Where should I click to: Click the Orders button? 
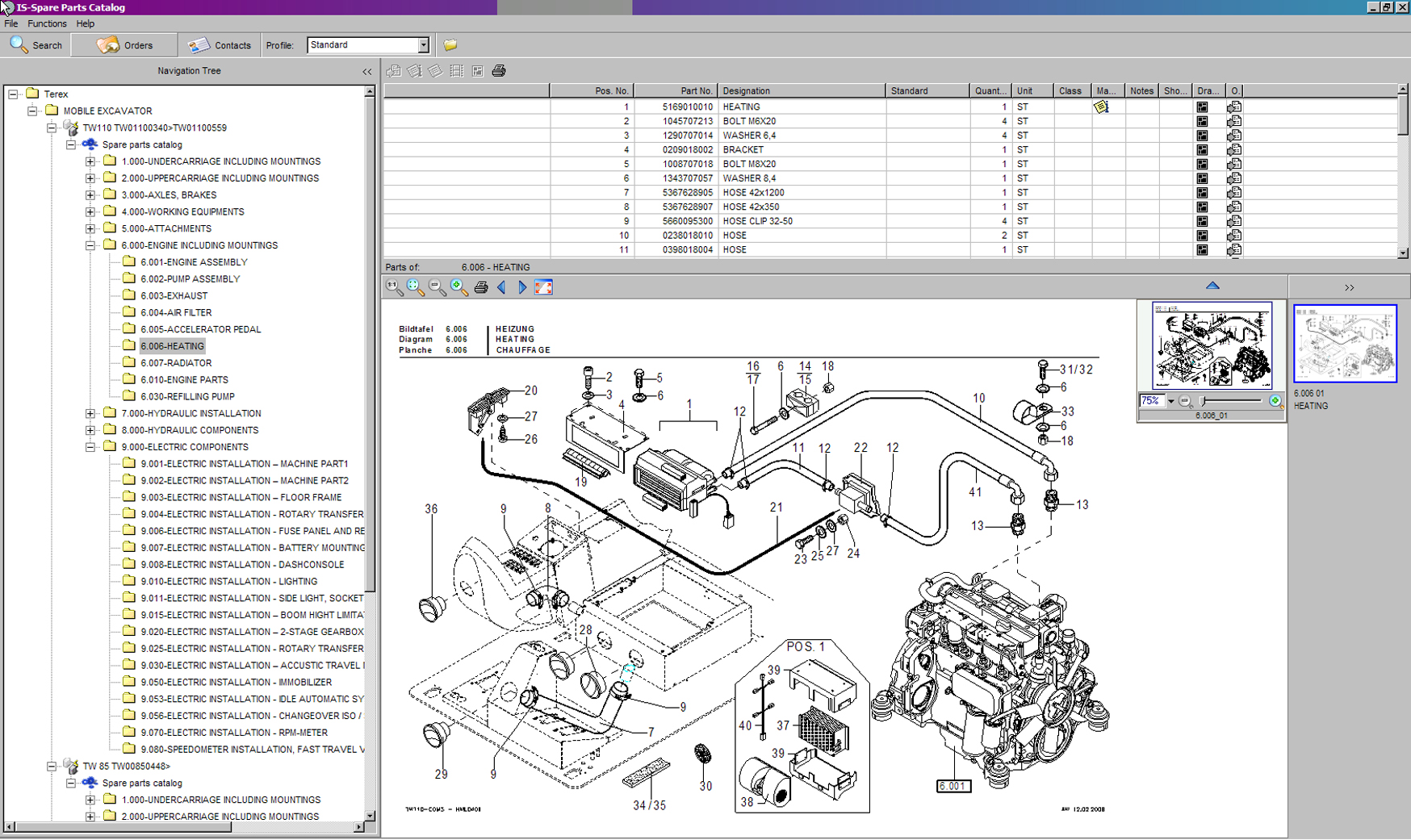pos(124,45)
